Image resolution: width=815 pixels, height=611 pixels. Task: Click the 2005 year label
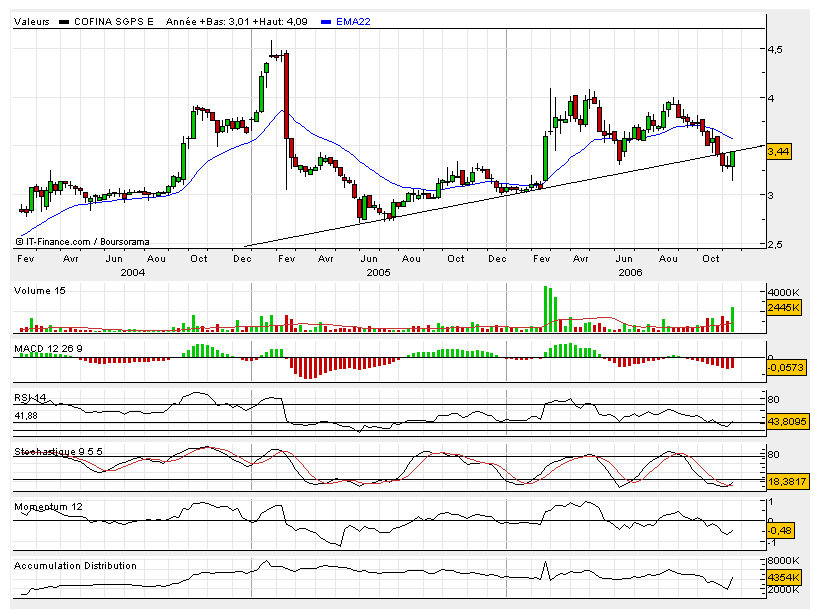click(x=378, y=272)
